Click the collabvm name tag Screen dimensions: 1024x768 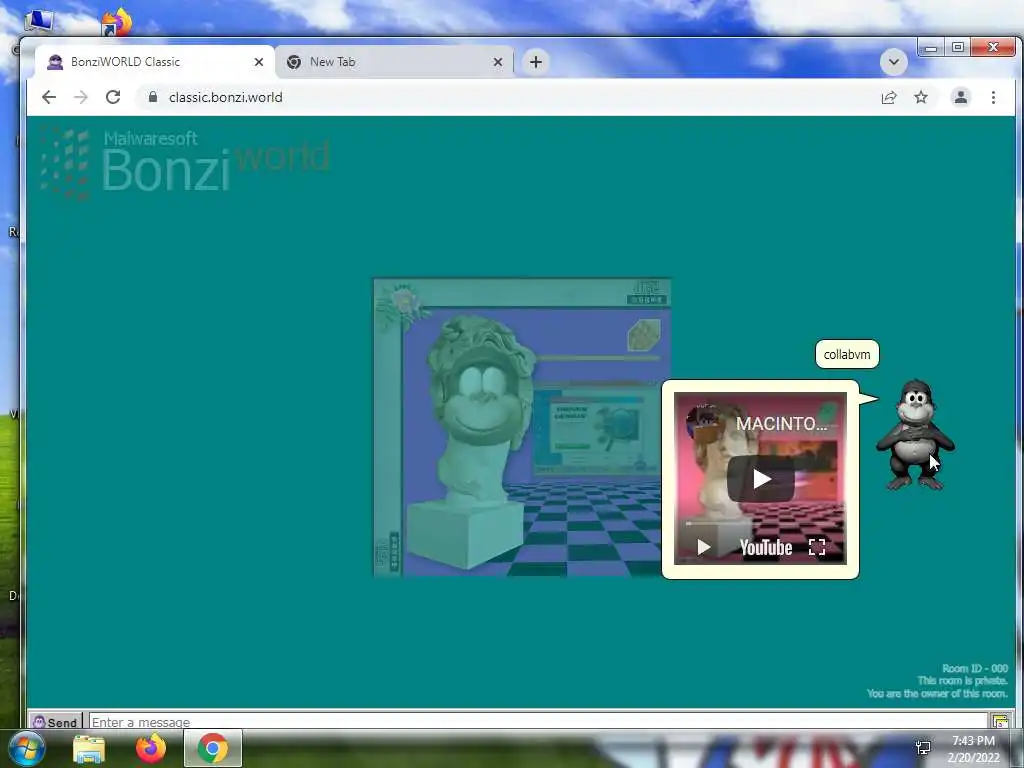847,355
